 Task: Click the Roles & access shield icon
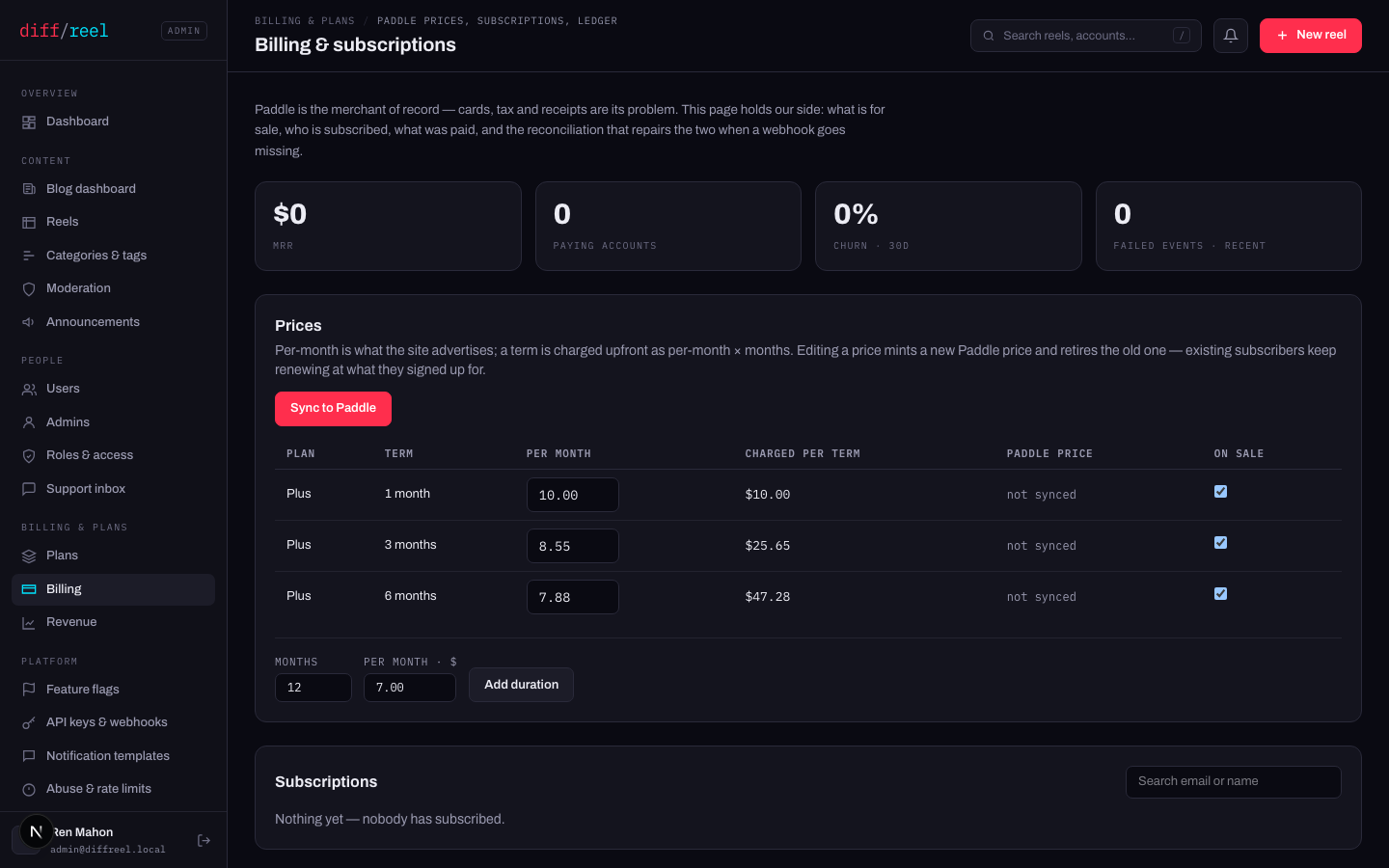29,456
